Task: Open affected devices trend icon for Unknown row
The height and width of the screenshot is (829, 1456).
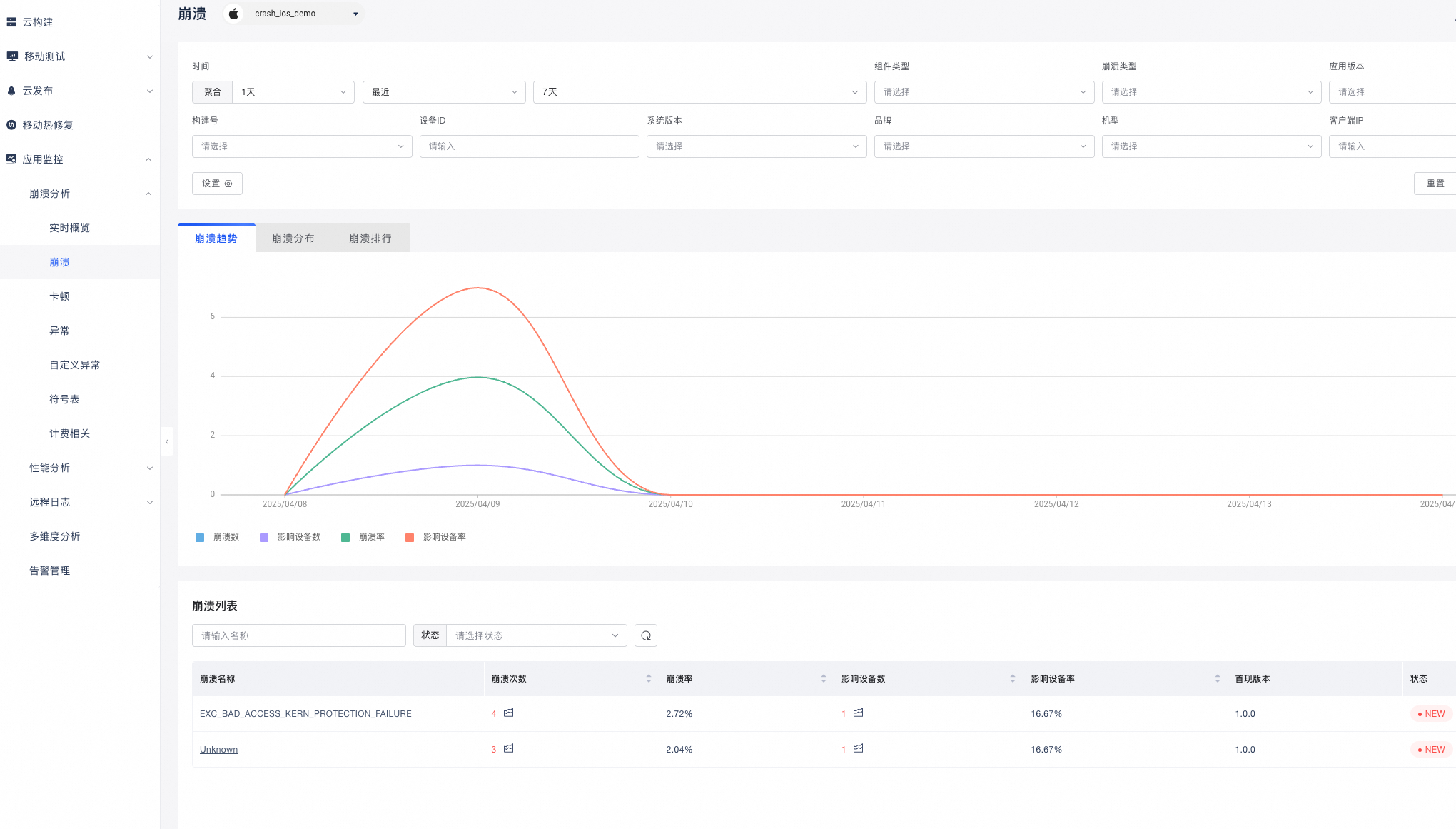Action: 859,748
